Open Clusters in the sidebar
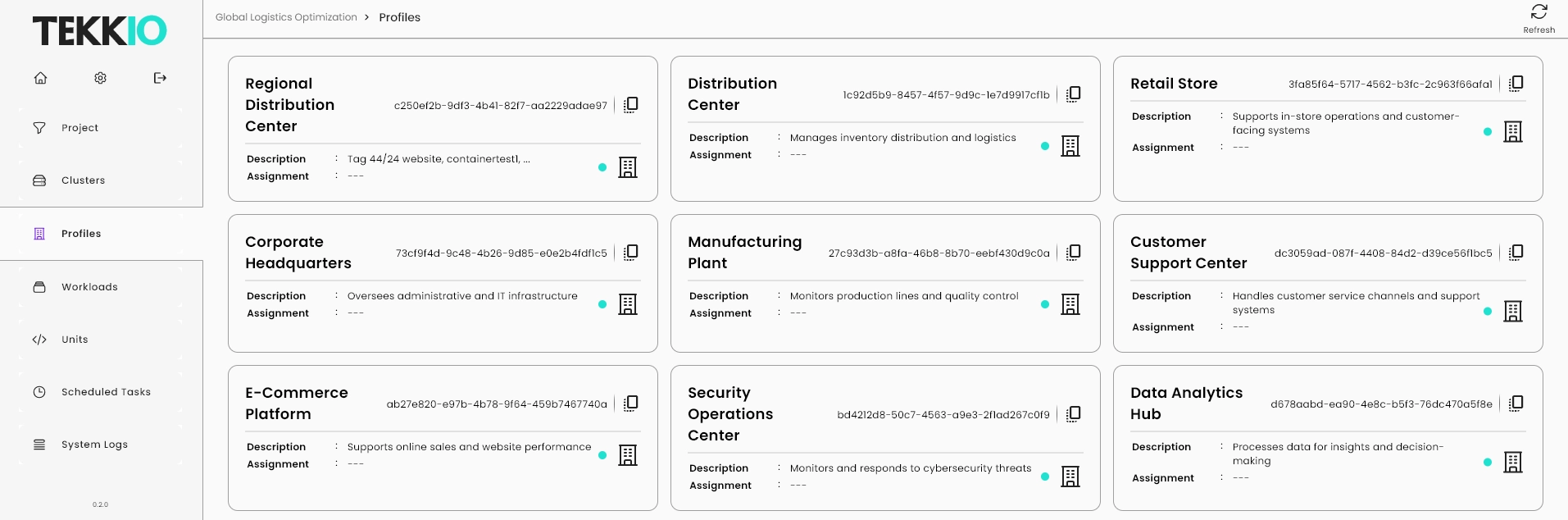This screenshot has width=1568, height=520. pyautogui.click(x=101, y=180)
